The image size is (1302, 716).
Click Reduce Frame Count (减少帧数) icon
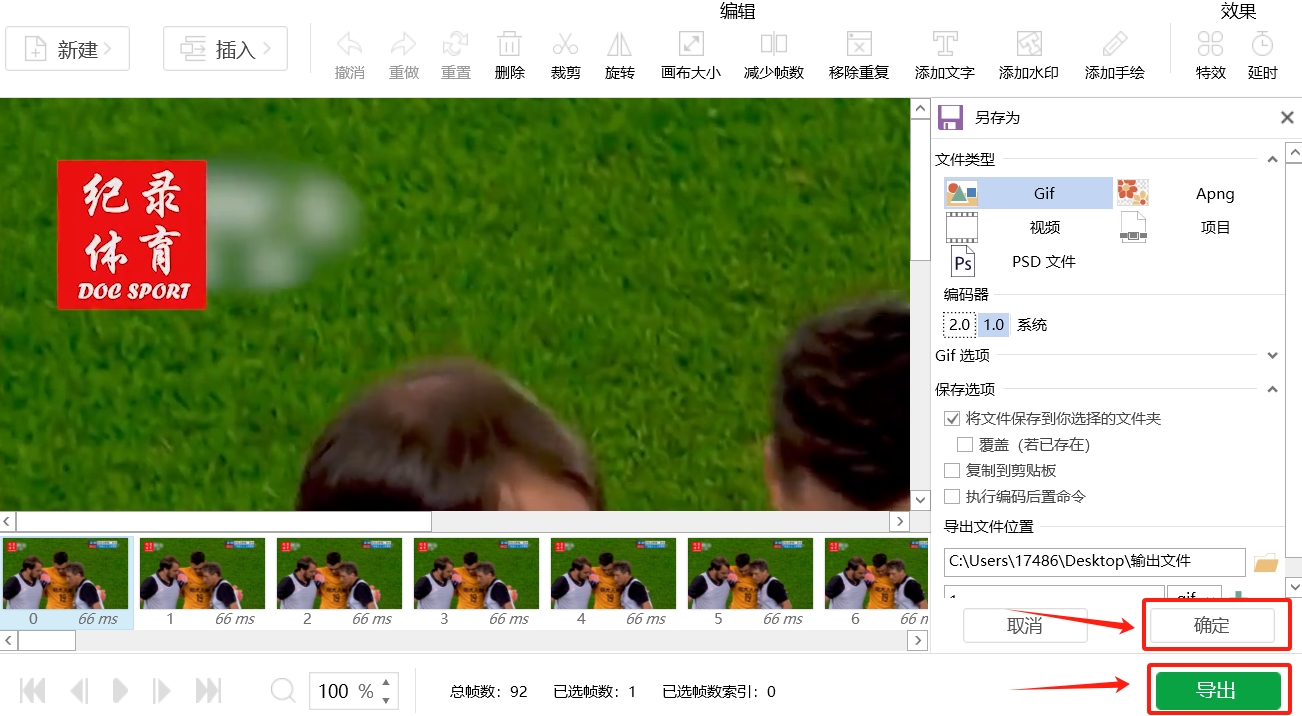(773, 55)
